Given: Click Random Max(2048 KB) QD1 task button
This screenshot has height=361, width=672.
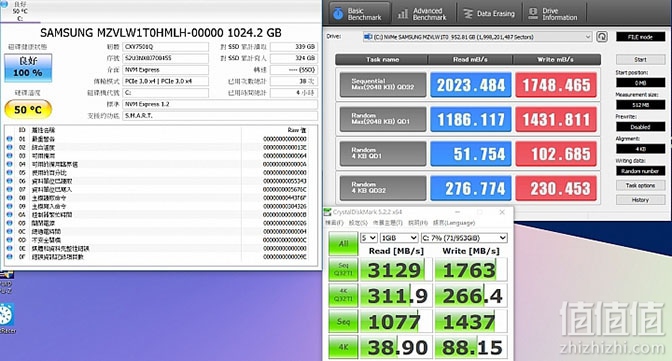Looking at the screenshot, I should (383, 119).
